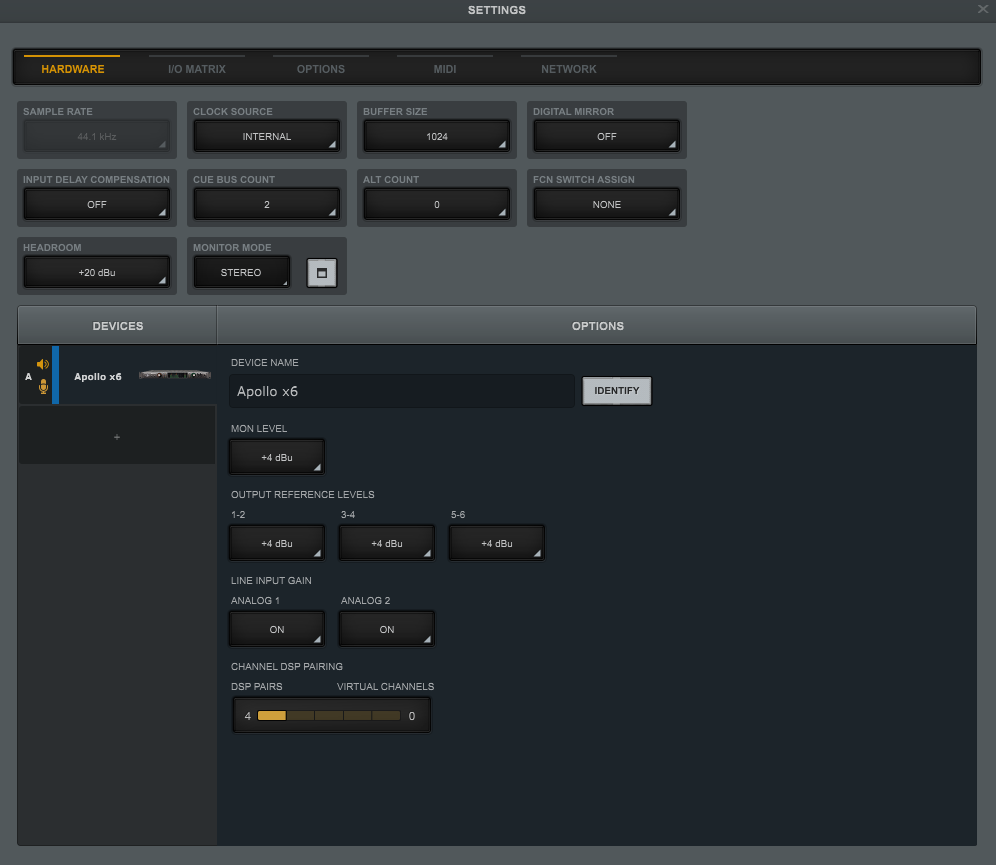Close the Settings window
The width and height of the screenshot is (996, 865).
(x=983, y=9)
